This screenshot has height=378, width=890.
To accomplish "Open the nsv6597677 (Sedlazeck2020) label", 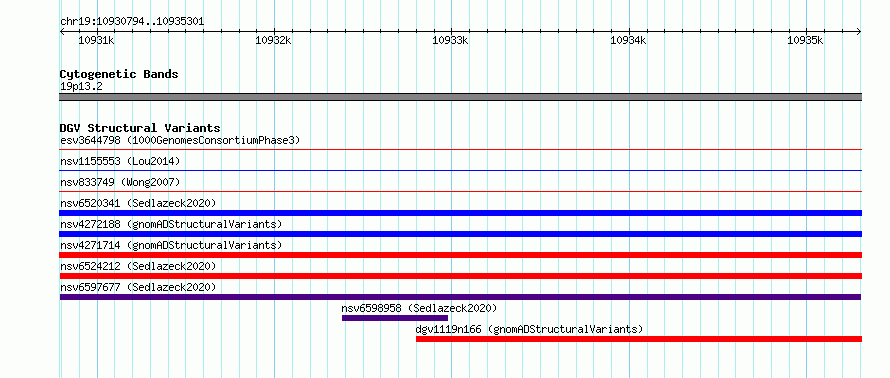I will 138,287.
